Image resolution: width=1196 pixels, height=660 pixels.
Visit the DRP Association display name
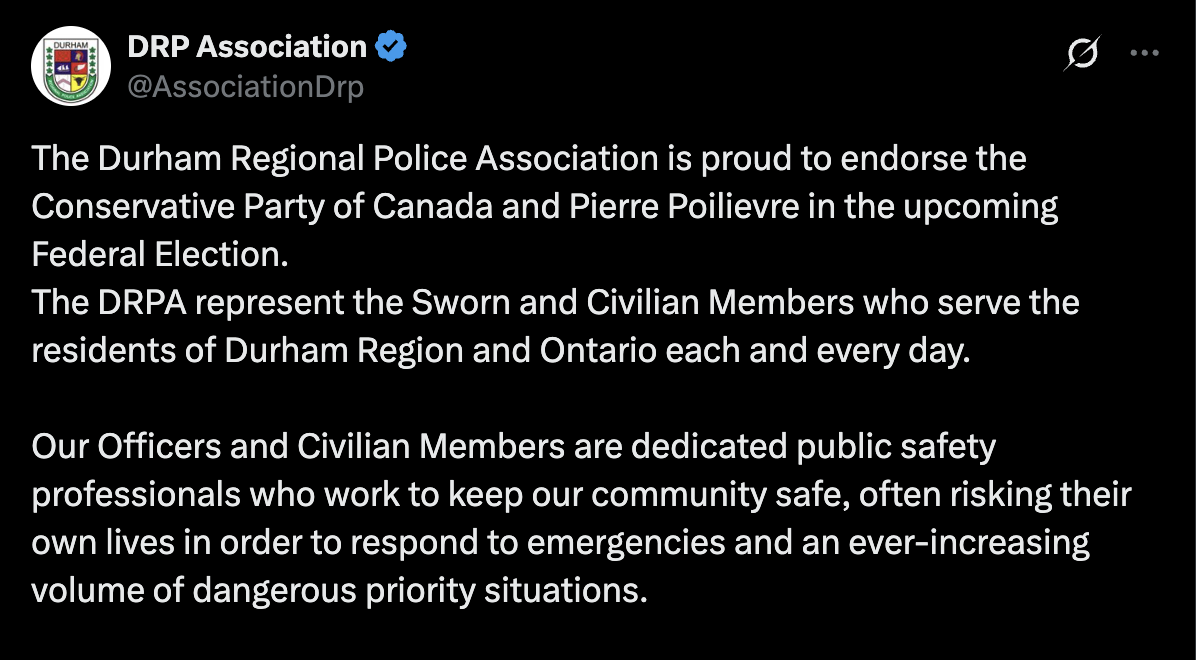point(247,47)
